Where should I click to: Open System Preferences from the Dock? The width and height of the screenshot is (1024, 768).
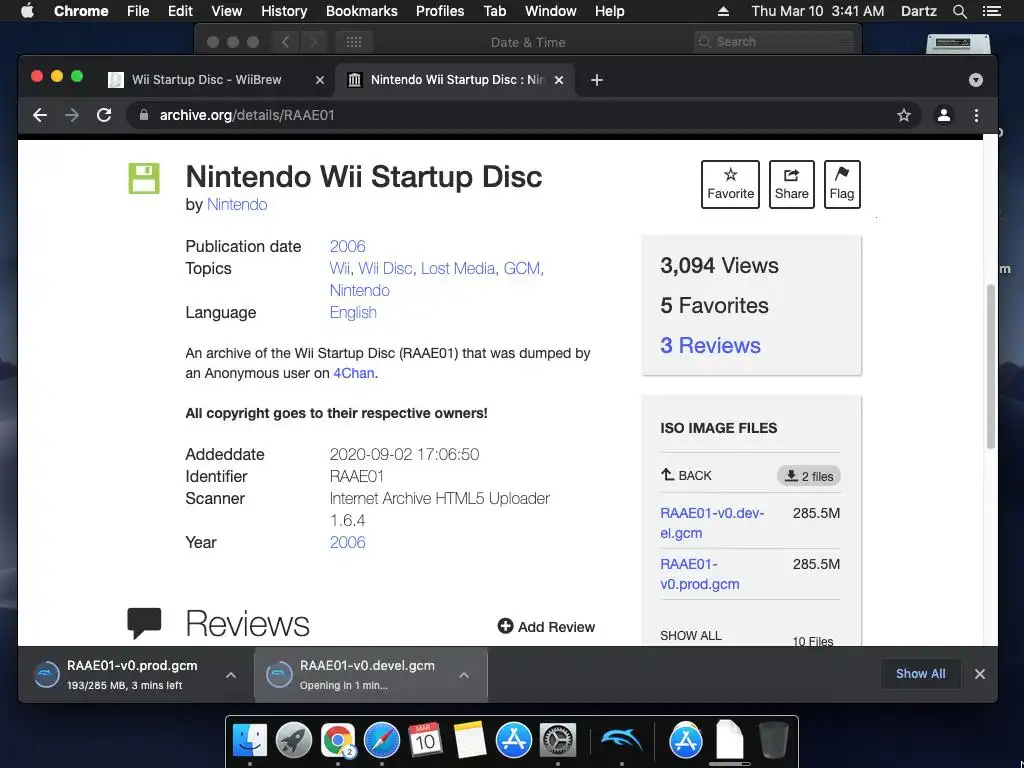click(x=557, y=740)
